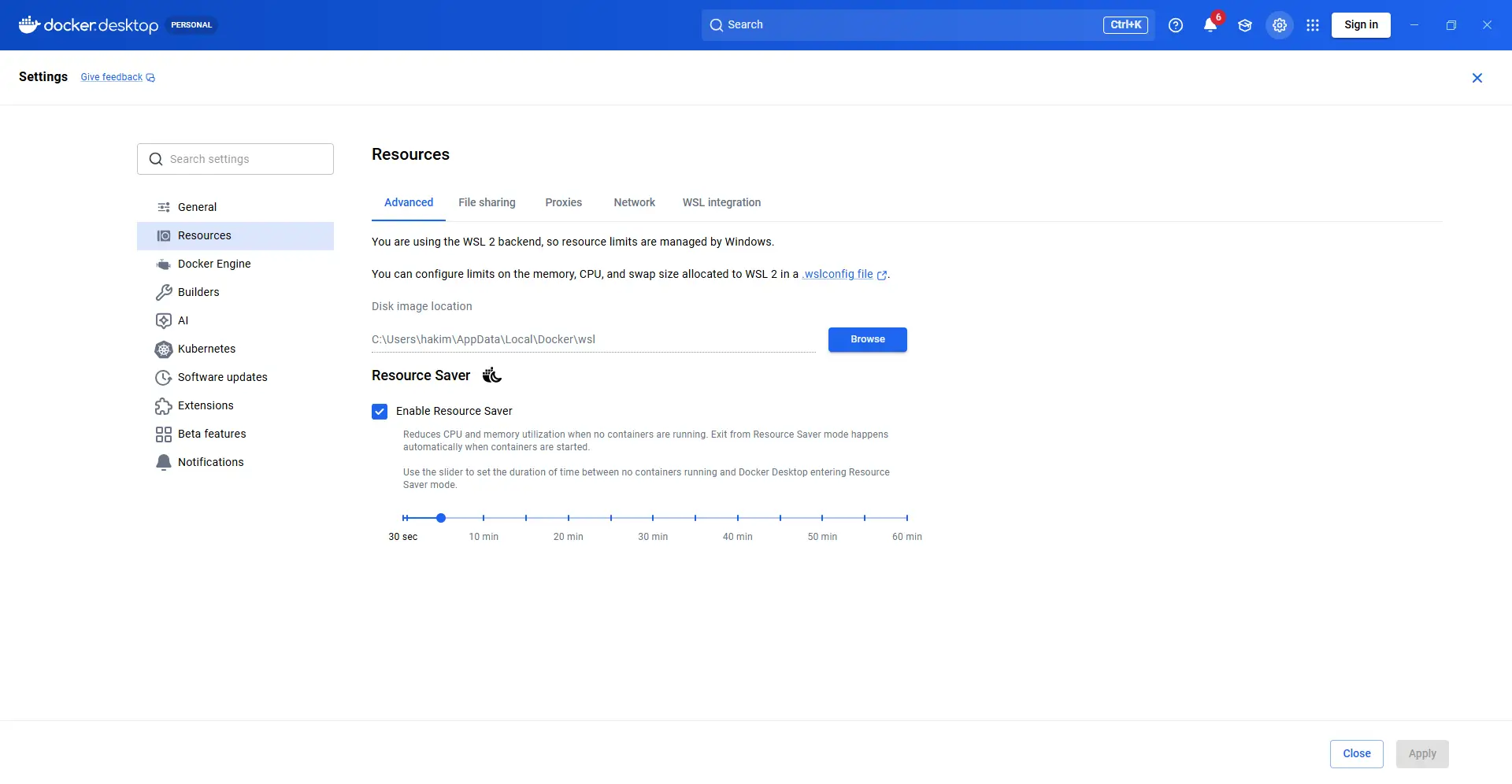This screenshot has height=784, width=1512.
Task: Click the magnifier icon in Search settings
Action: 156,159
